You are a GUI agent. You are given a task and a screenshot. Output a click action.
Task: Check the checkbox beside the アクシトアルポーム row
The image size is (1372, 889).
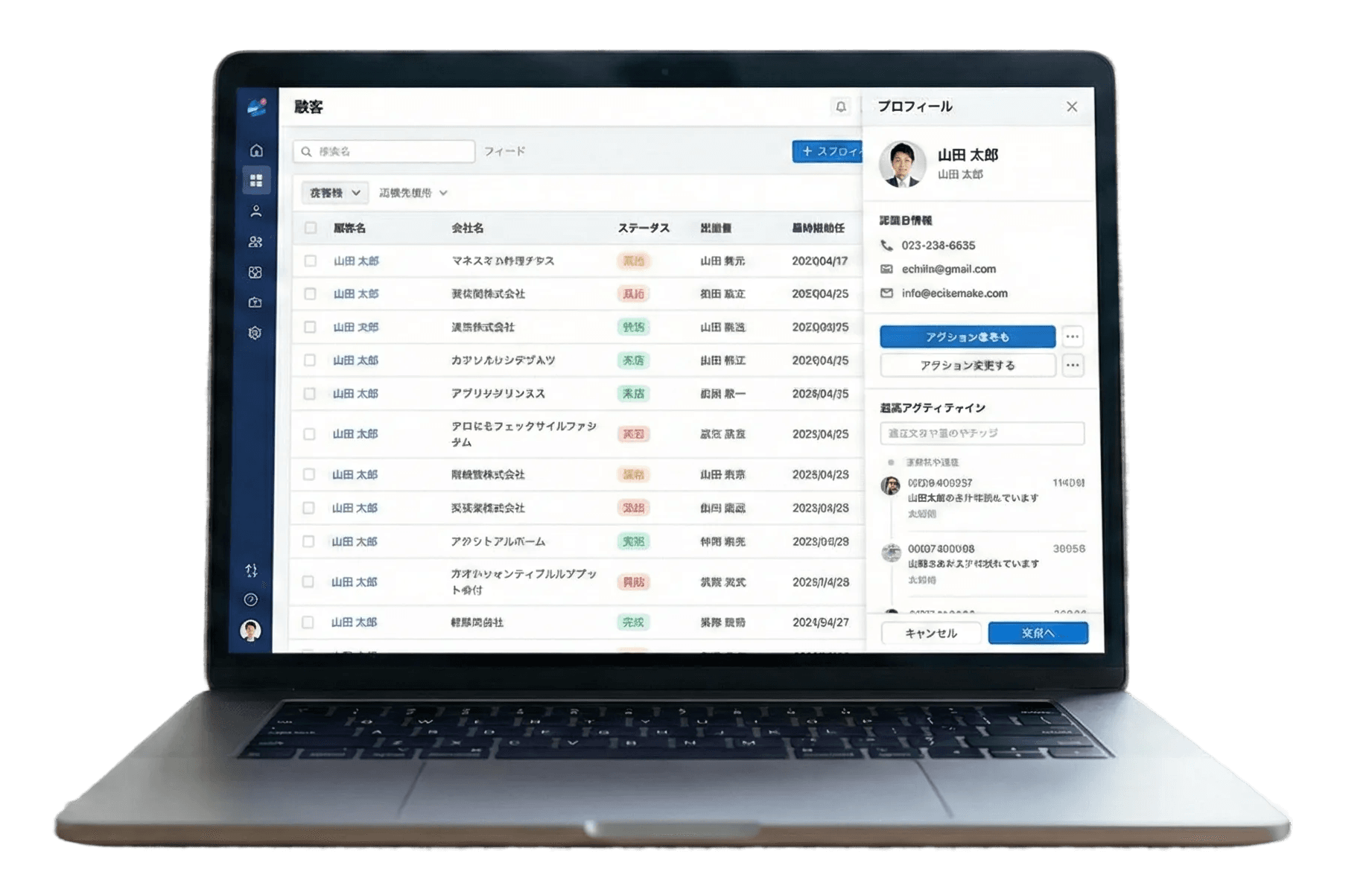point(308,541)
